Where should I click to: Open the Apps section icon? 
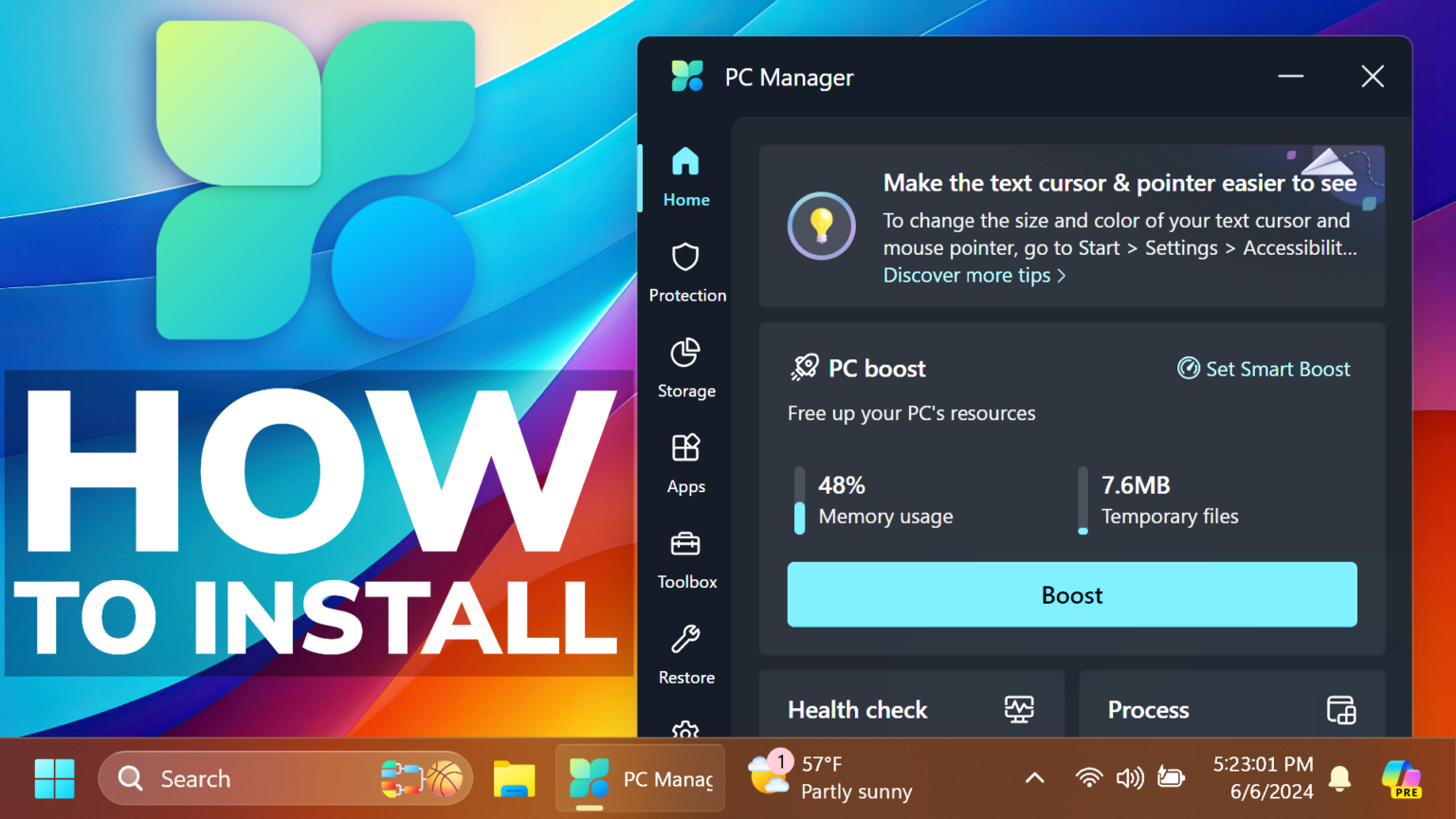click(684, 446)
